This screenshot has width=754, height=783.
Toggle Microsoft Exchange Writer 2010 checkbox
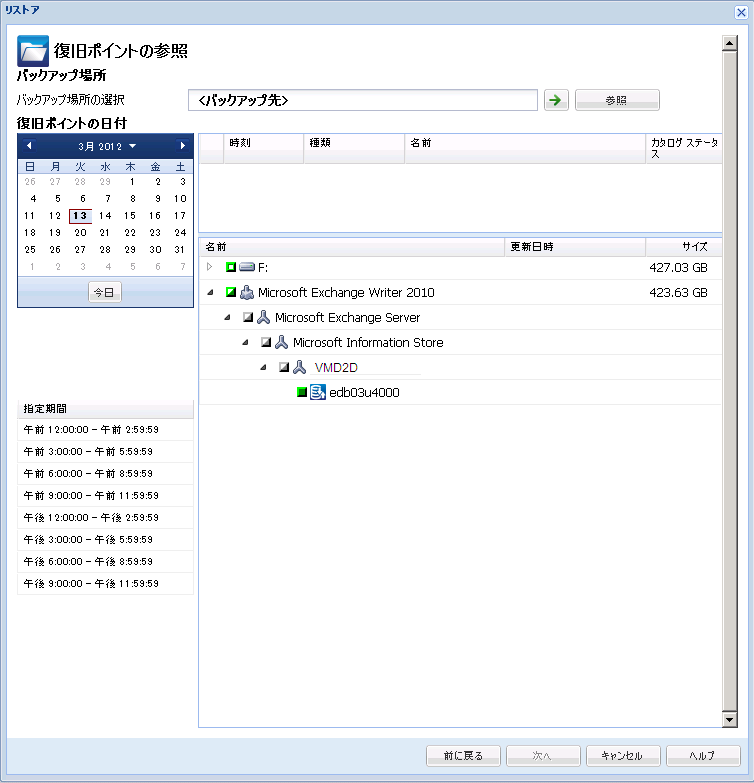[231, 292]
